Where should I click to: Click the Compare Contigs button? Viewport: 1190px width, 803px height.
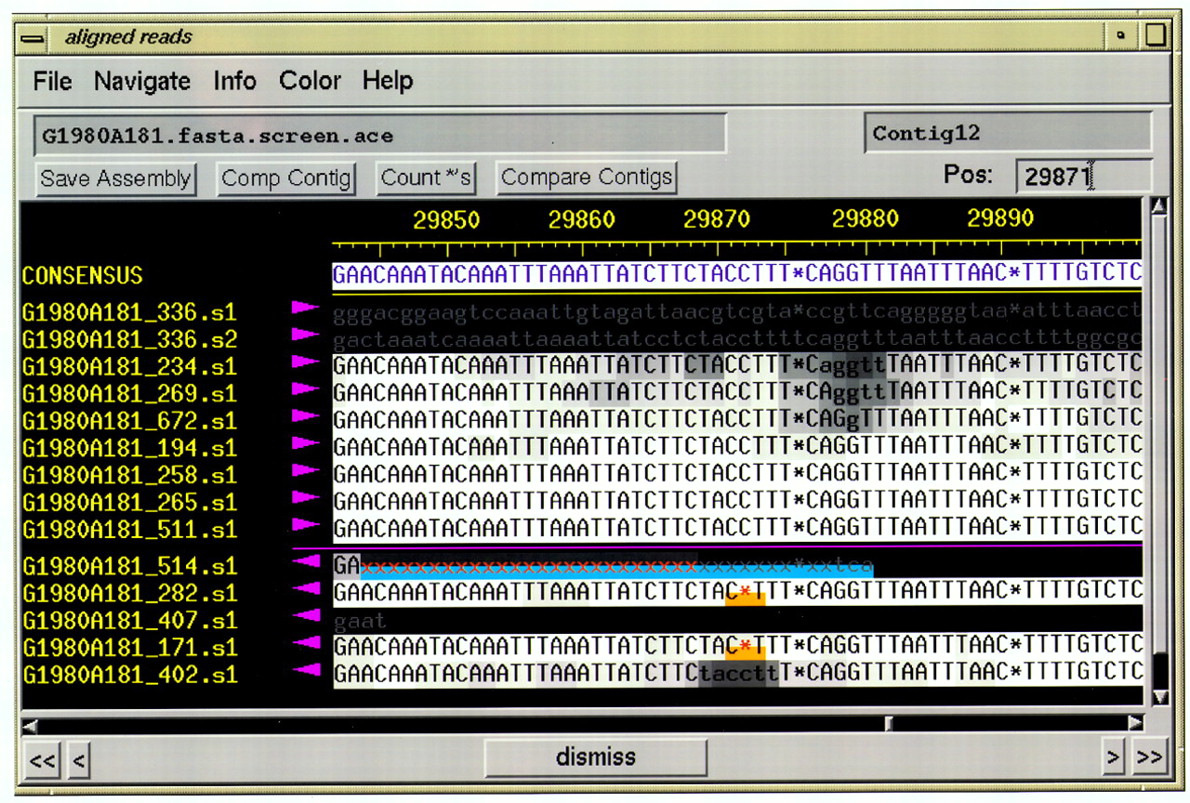click(x=587, y=177)
